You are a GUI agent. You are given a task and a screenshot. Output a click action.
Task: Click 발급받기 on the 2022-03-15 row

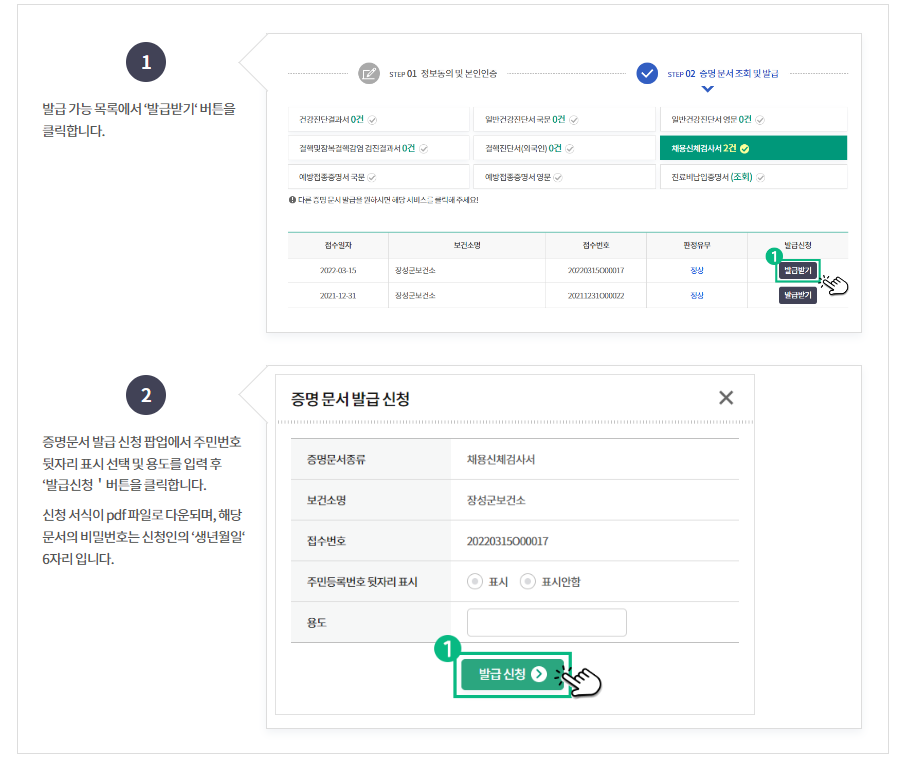(x=797, y=269)
